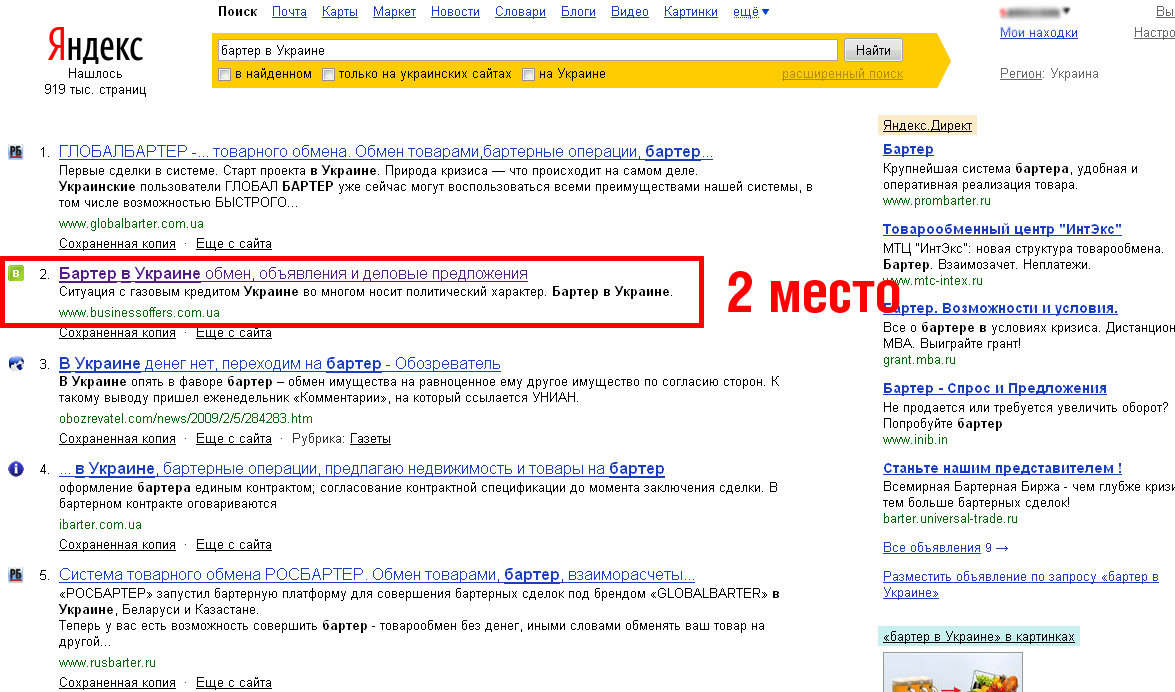Enable "только на украинских сайтах" checkbox
Image resolution: width=1175 pixels, height=692 pixels.
pyautogui.click(x=328, y=74)
